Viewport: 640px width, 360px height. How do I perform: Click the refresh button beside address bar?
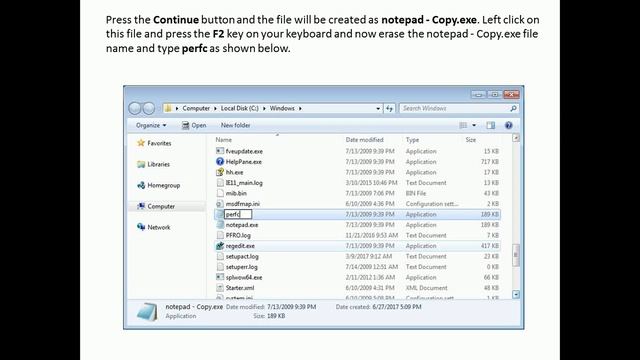389,108
